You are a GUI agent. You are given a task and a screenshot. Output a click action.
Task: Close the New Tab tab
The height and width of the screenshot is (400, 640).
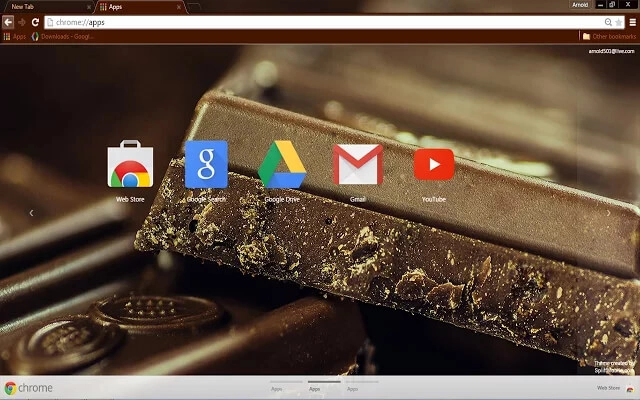(x=89, y=7)
